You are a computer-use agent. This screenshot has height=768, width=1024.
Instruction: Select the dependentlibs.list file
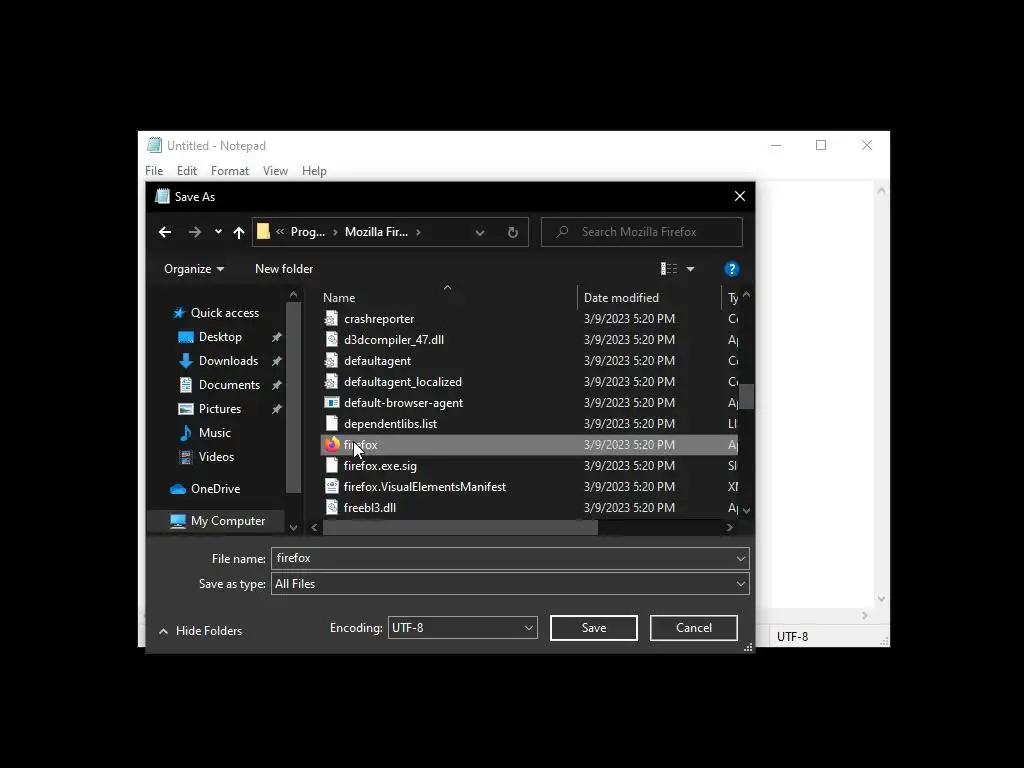pyautogui.click(x=530, y=424)
